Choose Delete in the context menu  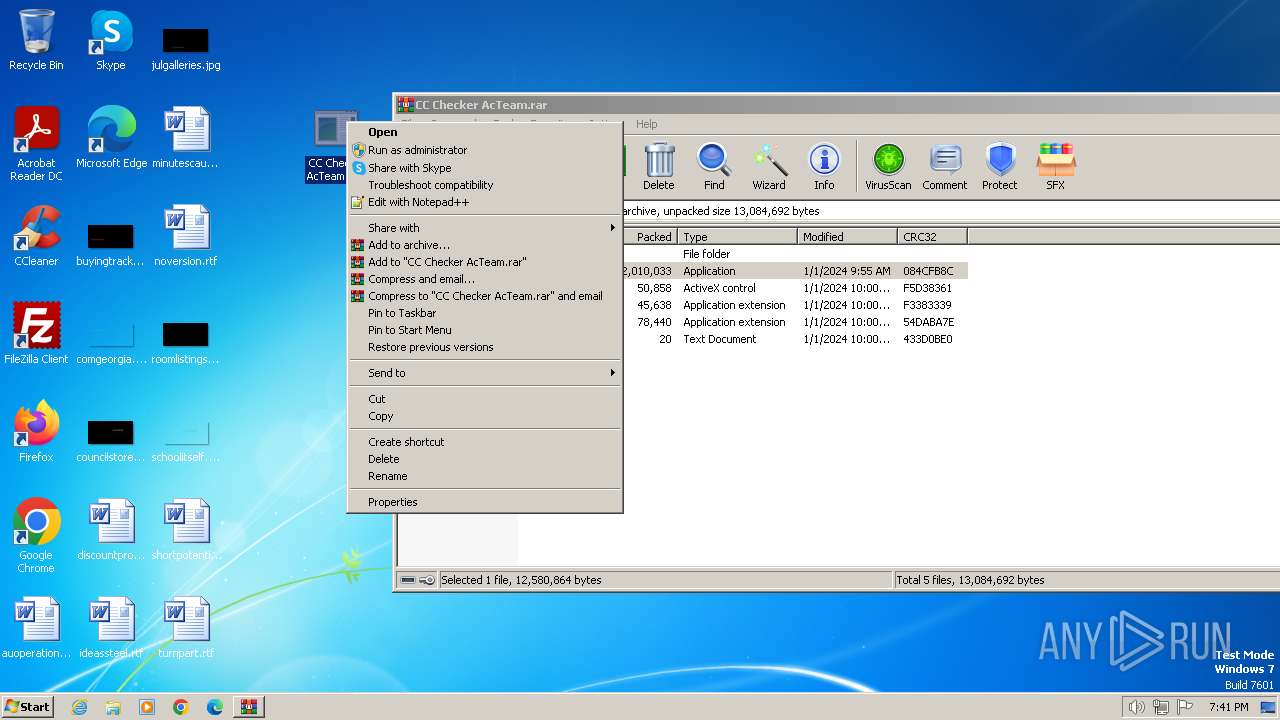click(485, 459)
